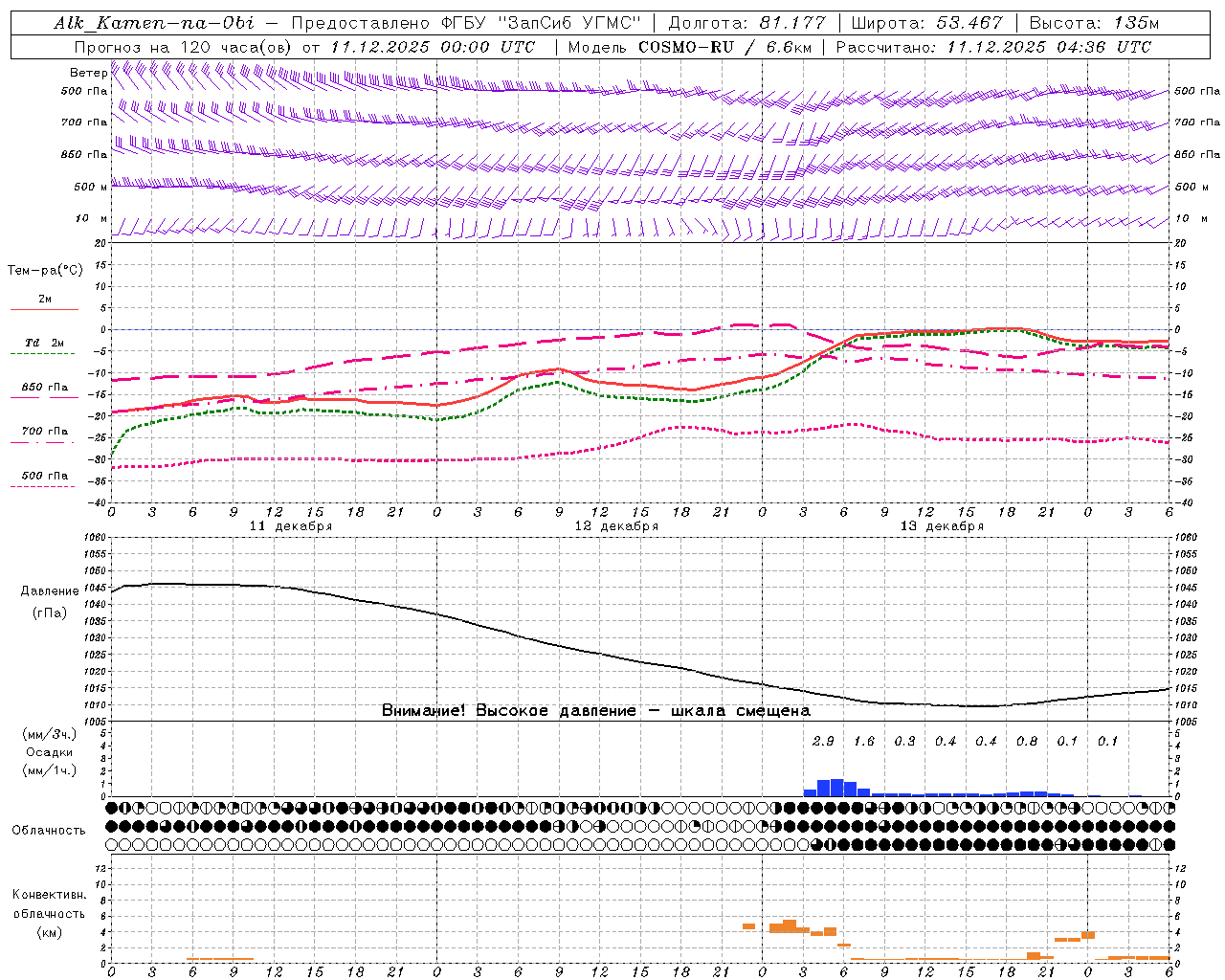The height and width of the screenshot is (980, 1225).
Task: Click the 0.8 precipitation total
Action: [x=1027, y=741]
